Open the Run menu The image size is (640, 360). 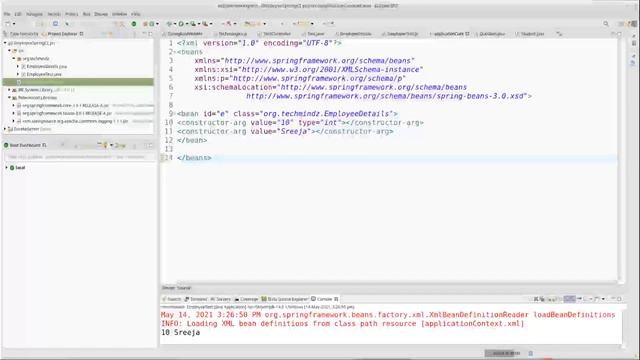point(87,14)
